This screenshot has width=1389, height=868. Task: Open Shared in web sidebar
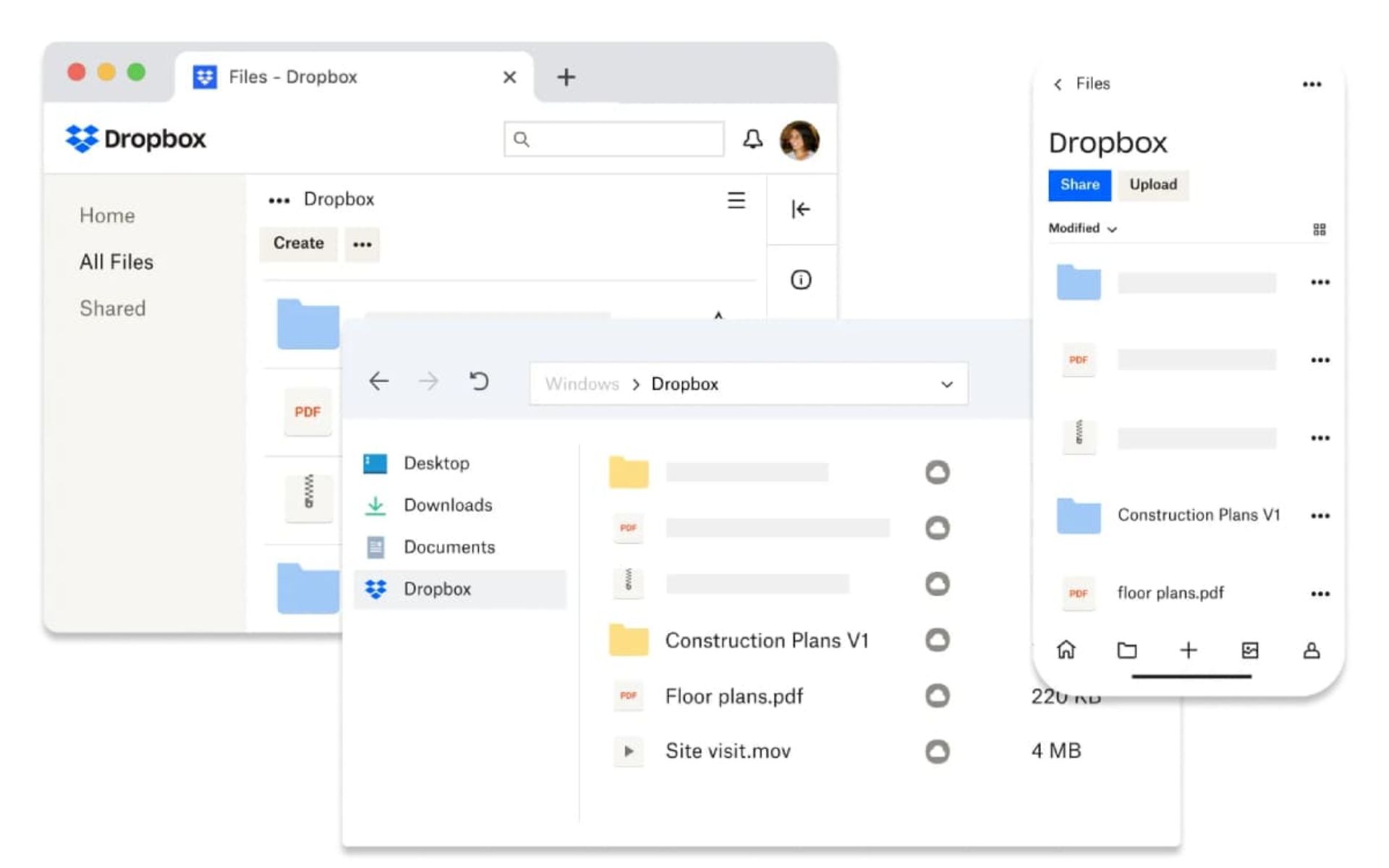(113, 308)
